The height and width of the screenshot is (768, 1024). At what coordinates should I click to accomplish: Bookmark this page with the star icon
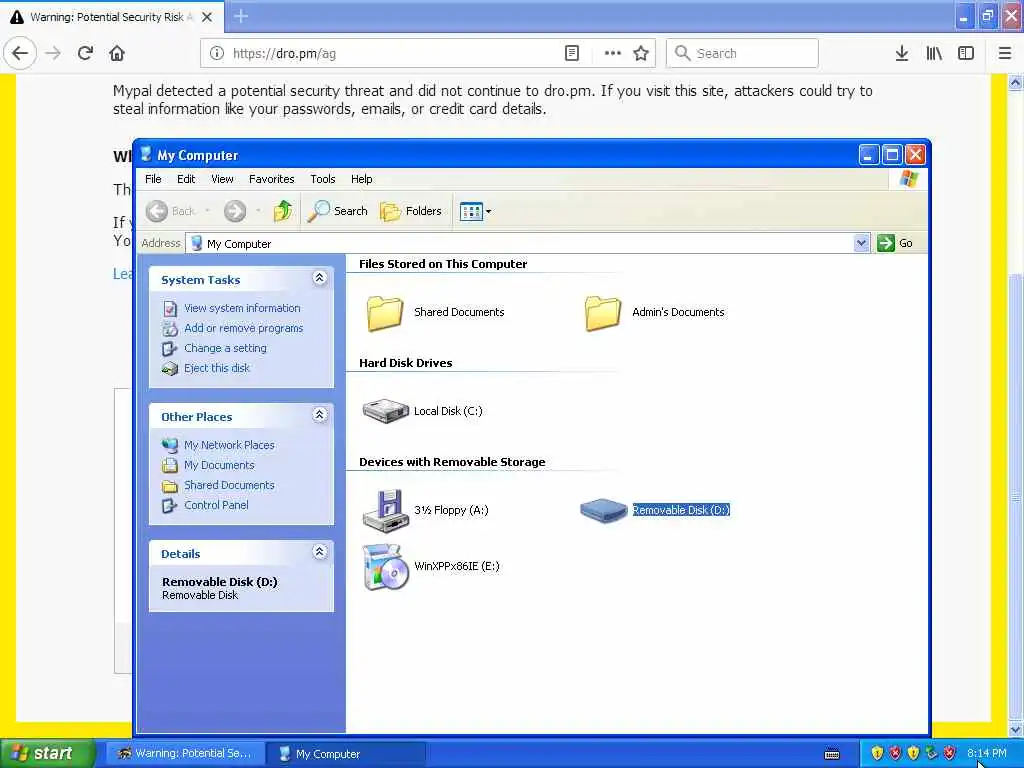(x=641, y=54)
